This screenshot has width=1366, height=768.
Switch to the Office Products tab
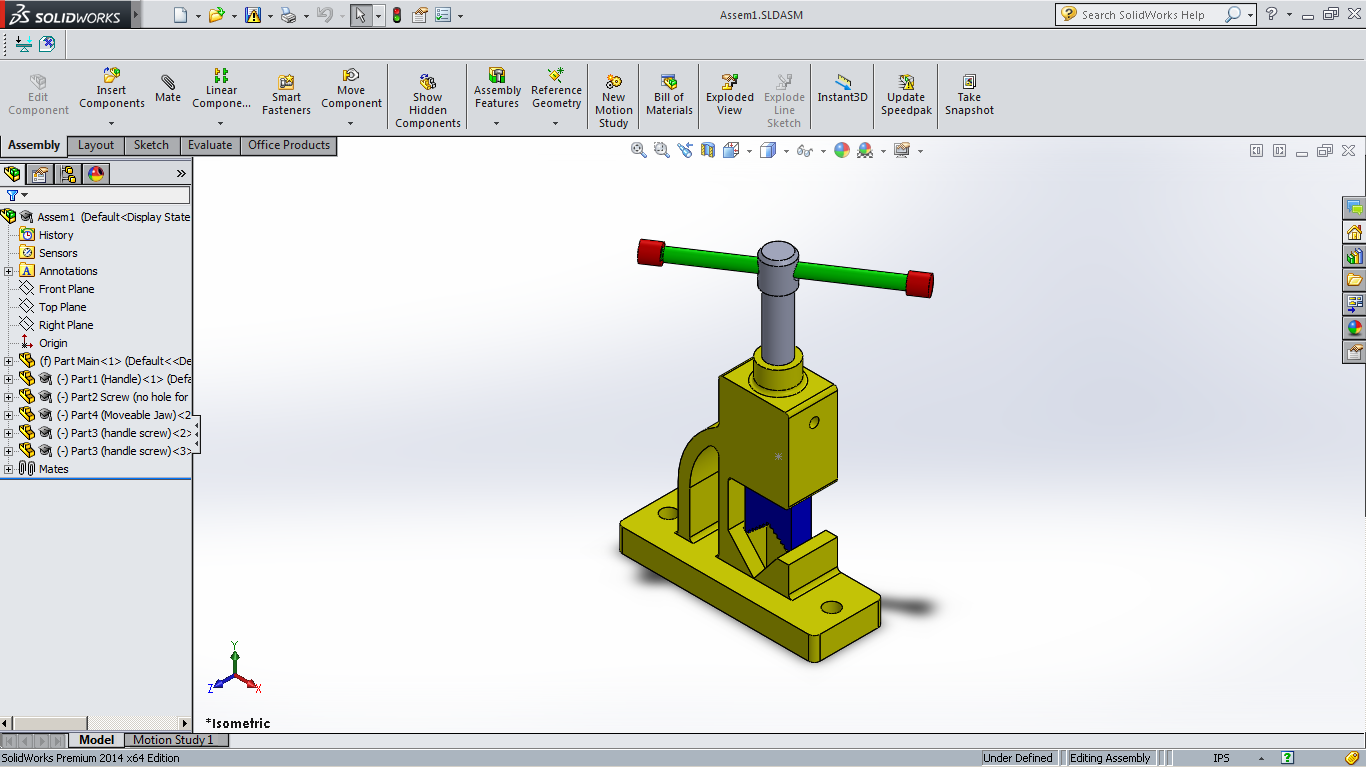[x=289, y=145]
